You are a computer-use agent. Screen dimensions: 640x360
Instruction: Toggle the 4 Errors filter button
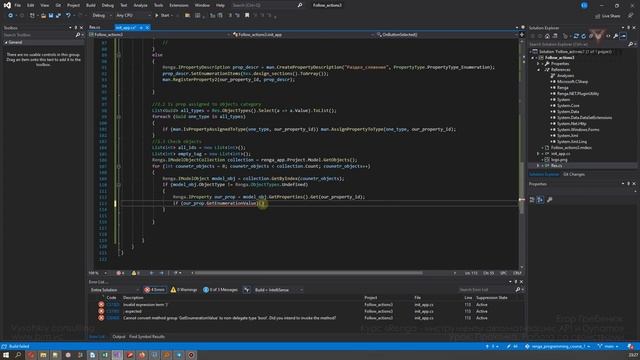click(x=155, y=290)
